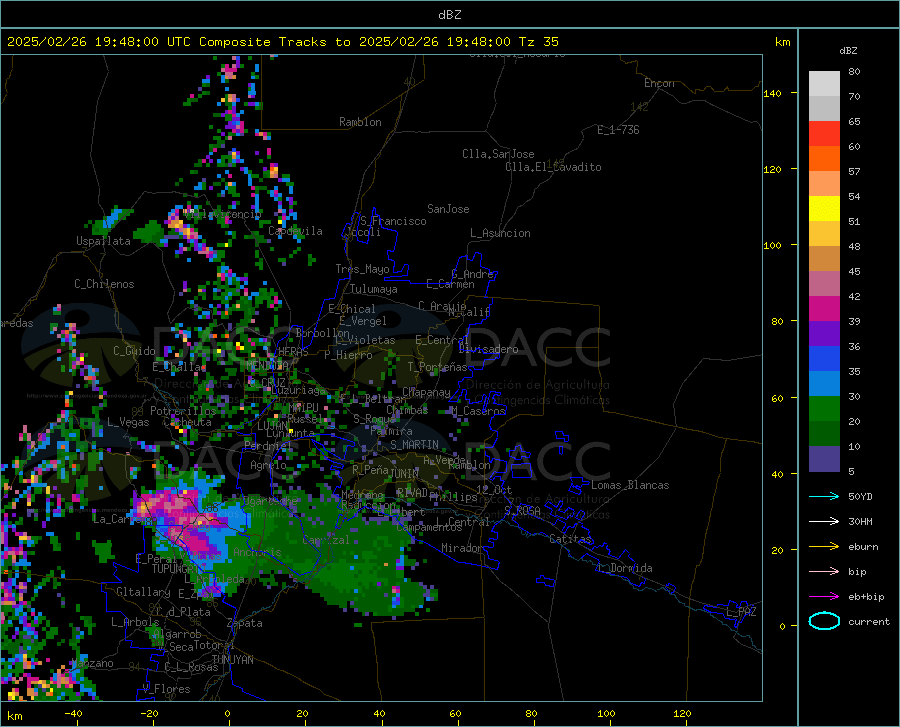Screen dimensions: 900x727
Task: Click the V_Flores label
Action: point(166,689)
